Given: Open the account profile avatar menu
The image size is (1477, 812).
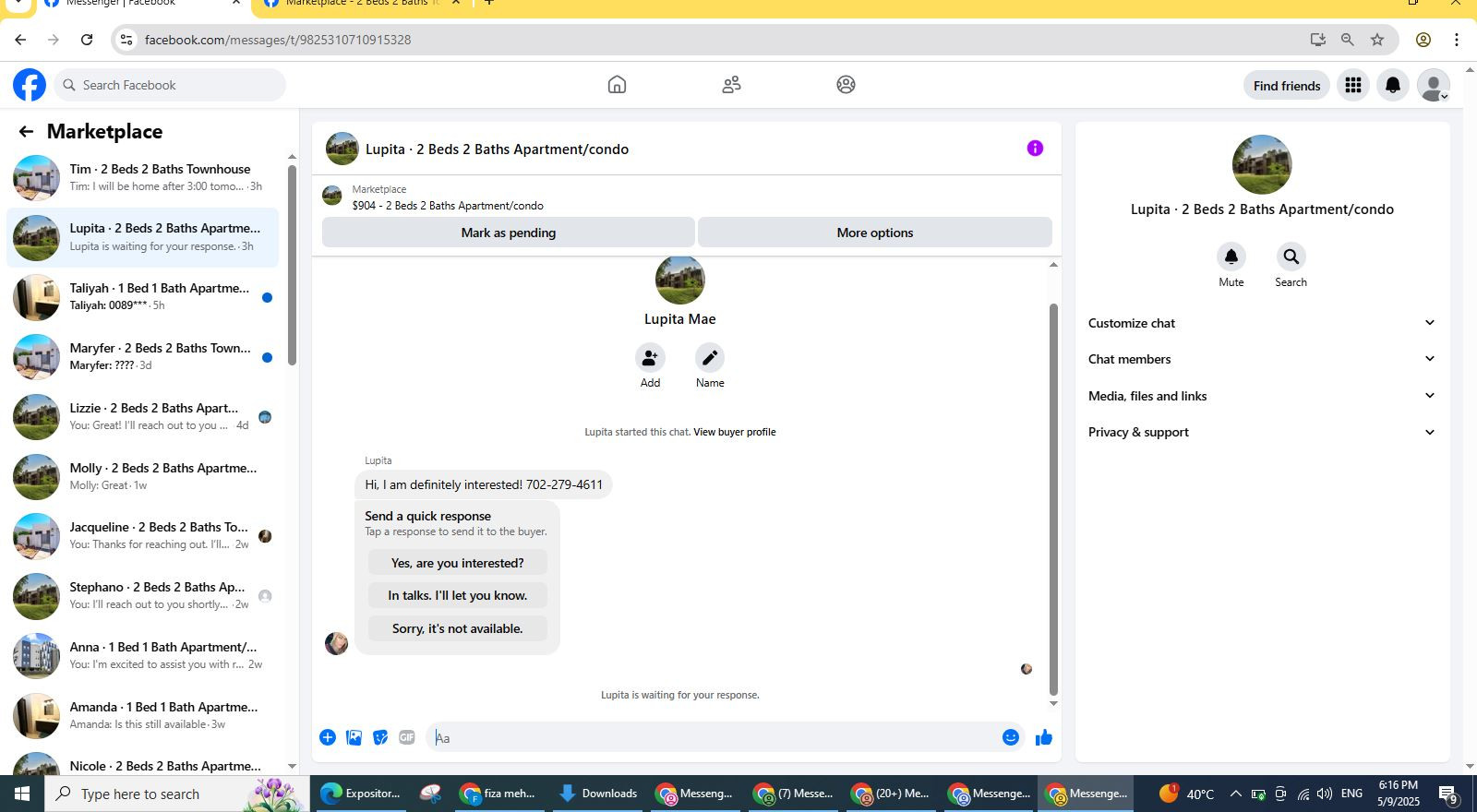Looking at the screenshot, I should coord(1433,86).
